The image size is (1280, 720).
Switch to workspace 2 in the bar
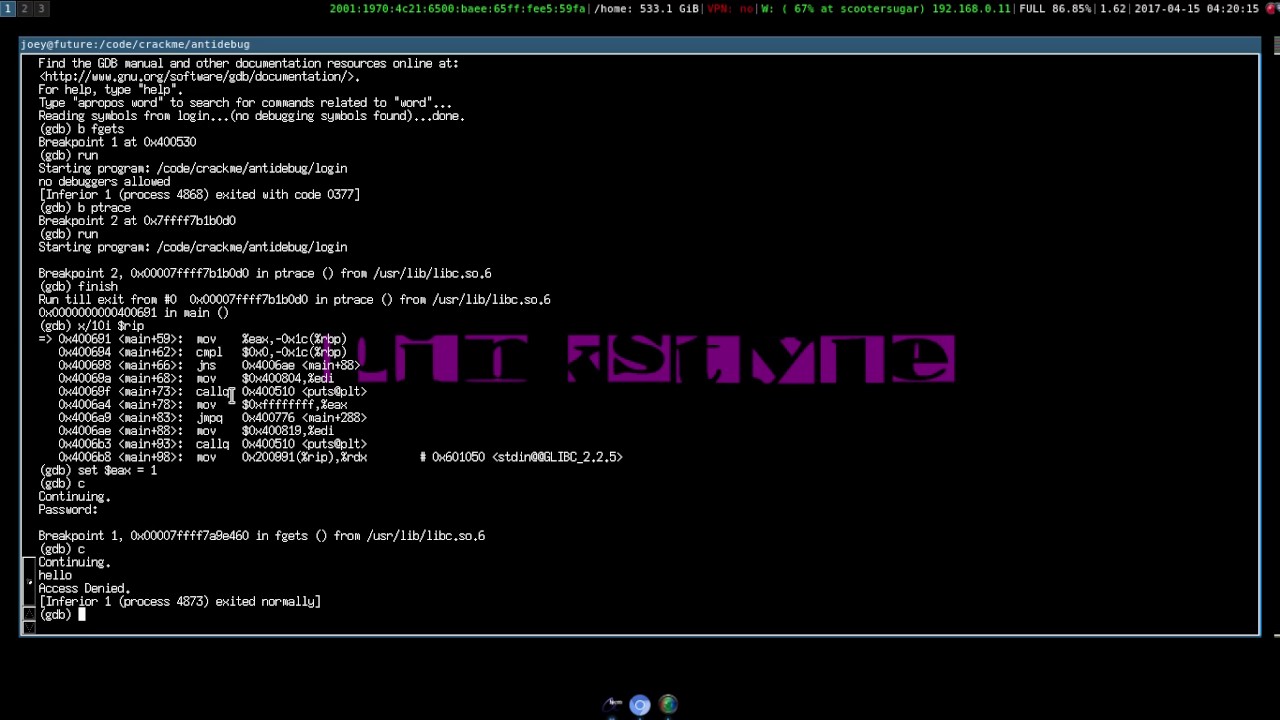click(x=24, y=8)
